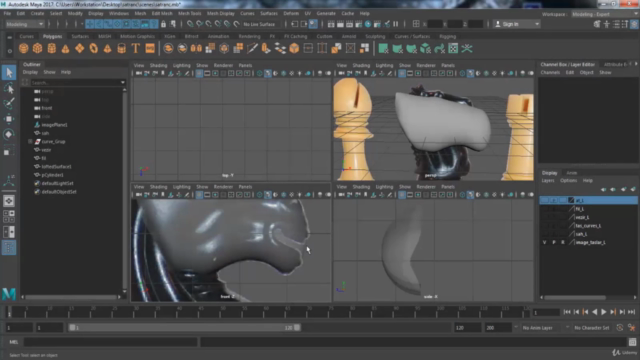Create a polygon sphere from the shelf

(24, 49)
